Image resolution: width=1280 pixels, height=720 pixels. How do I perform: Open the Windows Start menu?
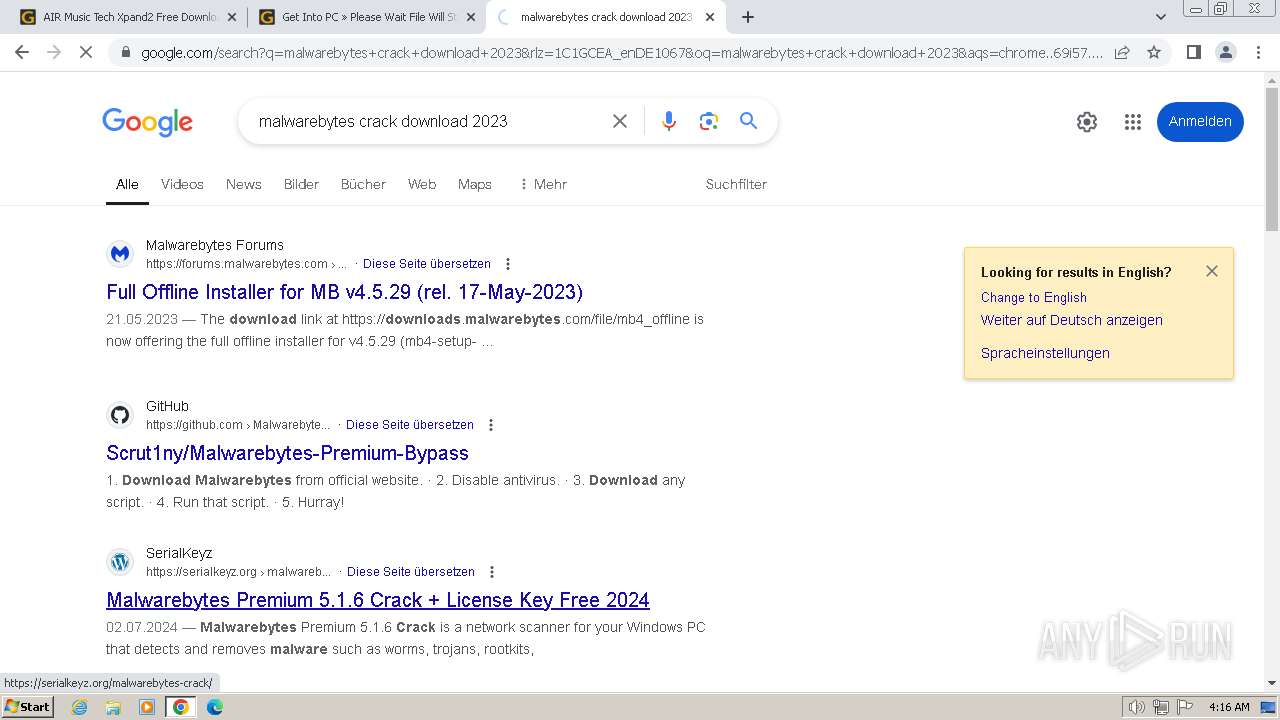coord(27,706)
